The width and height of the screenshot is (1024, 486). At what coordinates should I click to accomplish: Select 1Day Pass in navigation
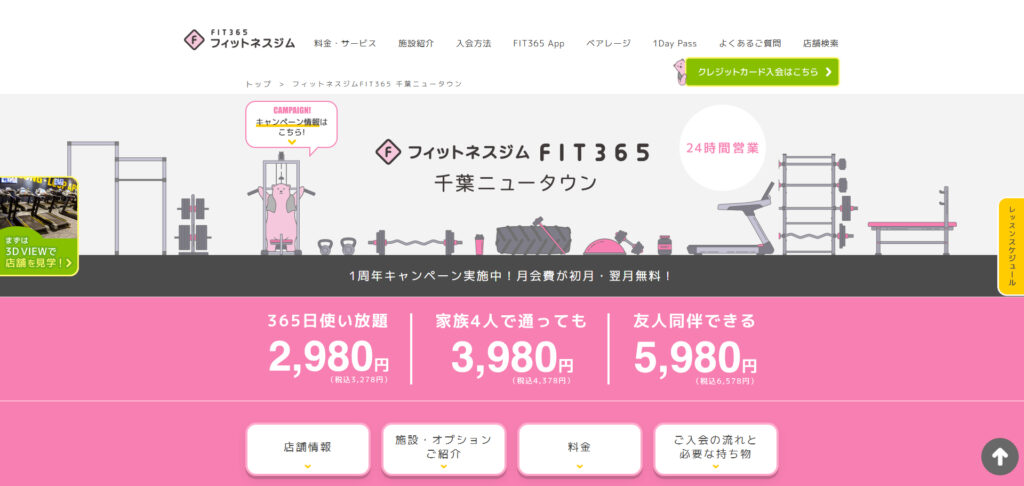tap(675, 43)
